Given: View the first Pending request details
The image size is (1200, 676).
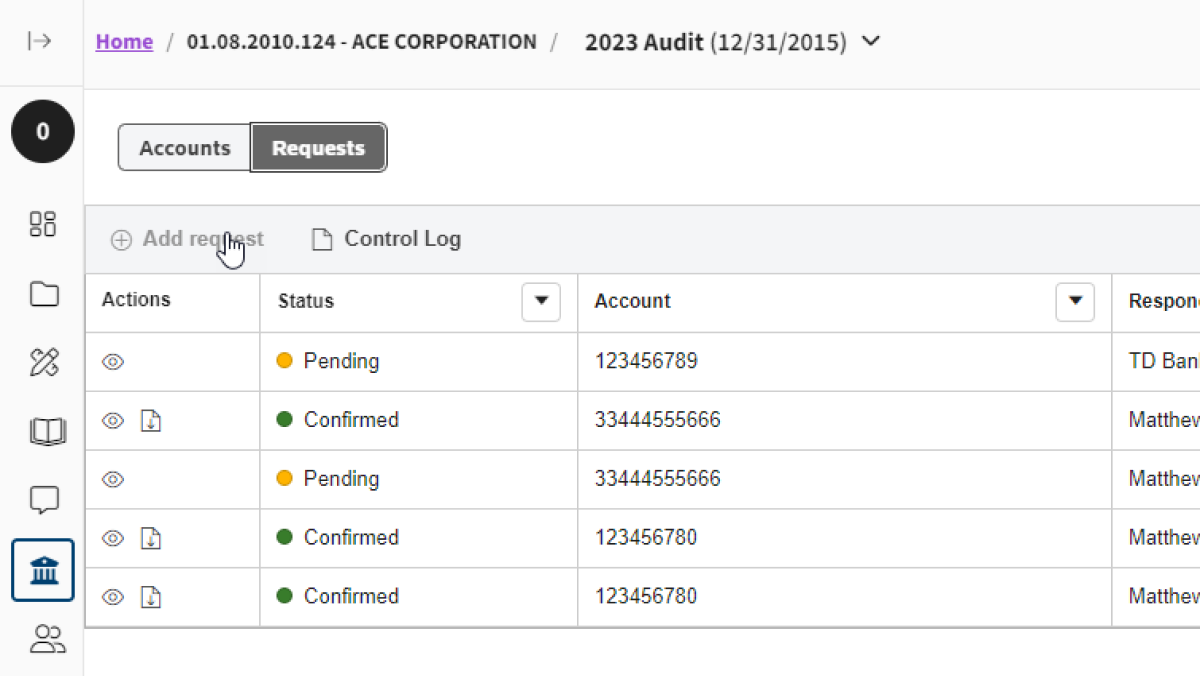Looking at the screenshot, I should pyautogui.click(x=112, y=362).
